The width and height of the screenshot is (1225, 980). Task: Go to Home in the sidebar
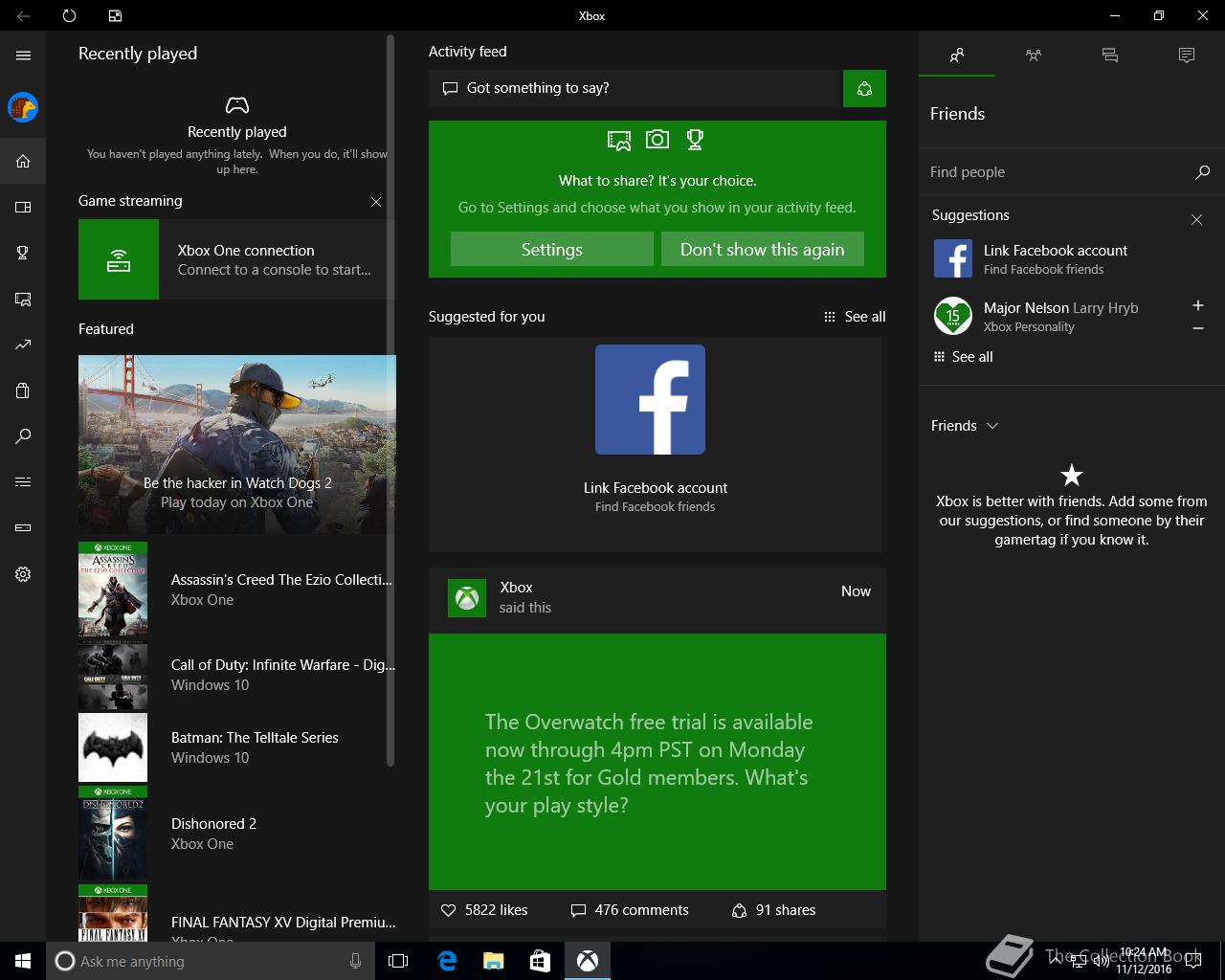coord(23,161)
